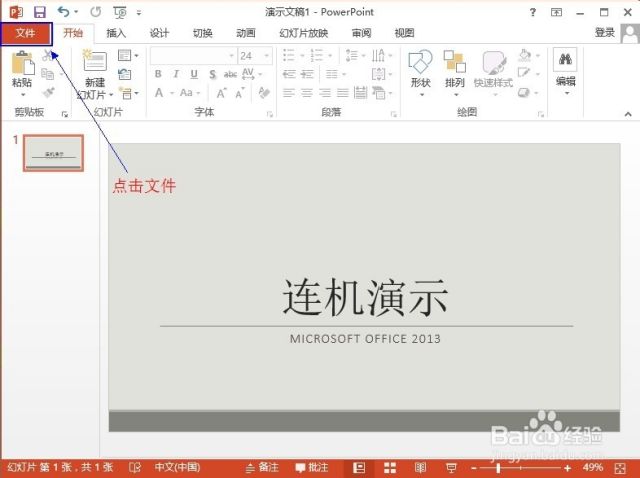This screenshot has width=640, height=478.
Task: Click the Copy icon
Action: [48, 74]
